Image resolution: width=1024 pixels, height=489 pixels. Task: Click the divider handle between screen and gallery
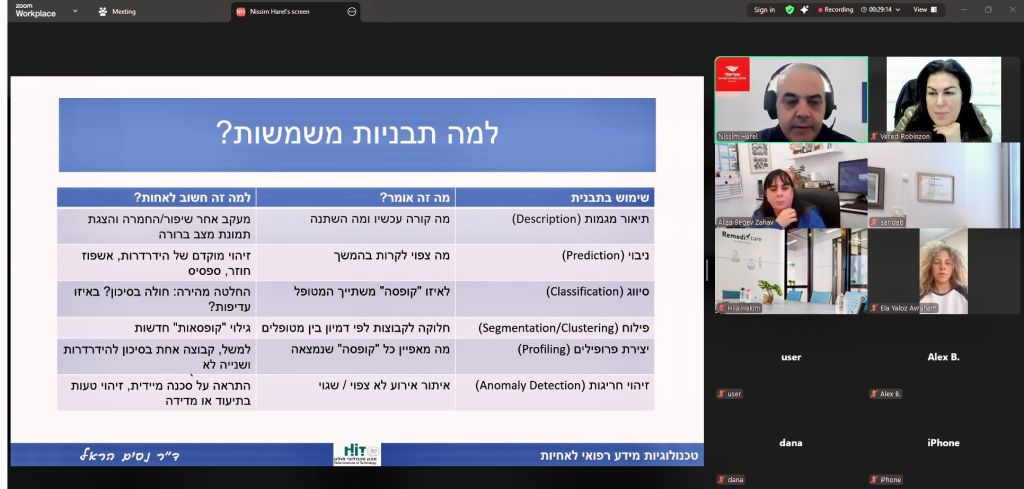click(706, 270)
